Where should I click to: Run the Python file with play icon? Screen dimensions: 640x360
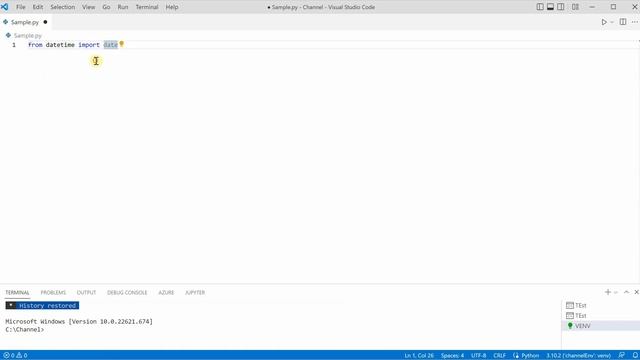click(604, 22)
